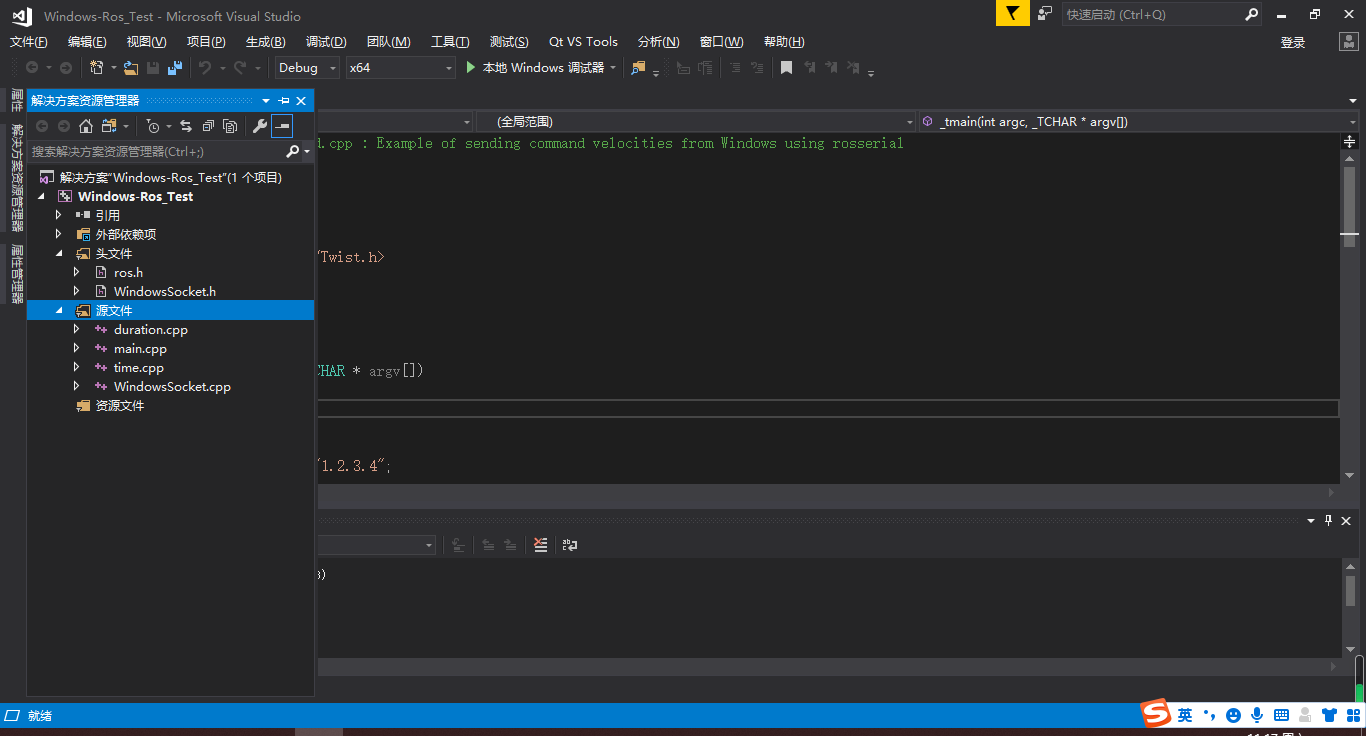Open the 生成(B) menu
This screenshot has height=736, width=1366.
(266, 42)
